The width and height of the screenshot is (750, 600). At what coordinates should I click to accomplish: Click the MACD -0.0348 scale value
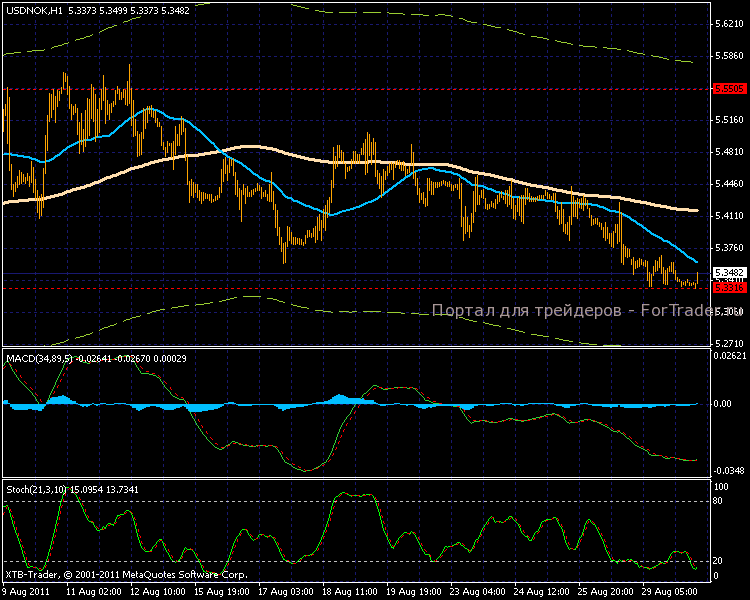tap(728, 470)
